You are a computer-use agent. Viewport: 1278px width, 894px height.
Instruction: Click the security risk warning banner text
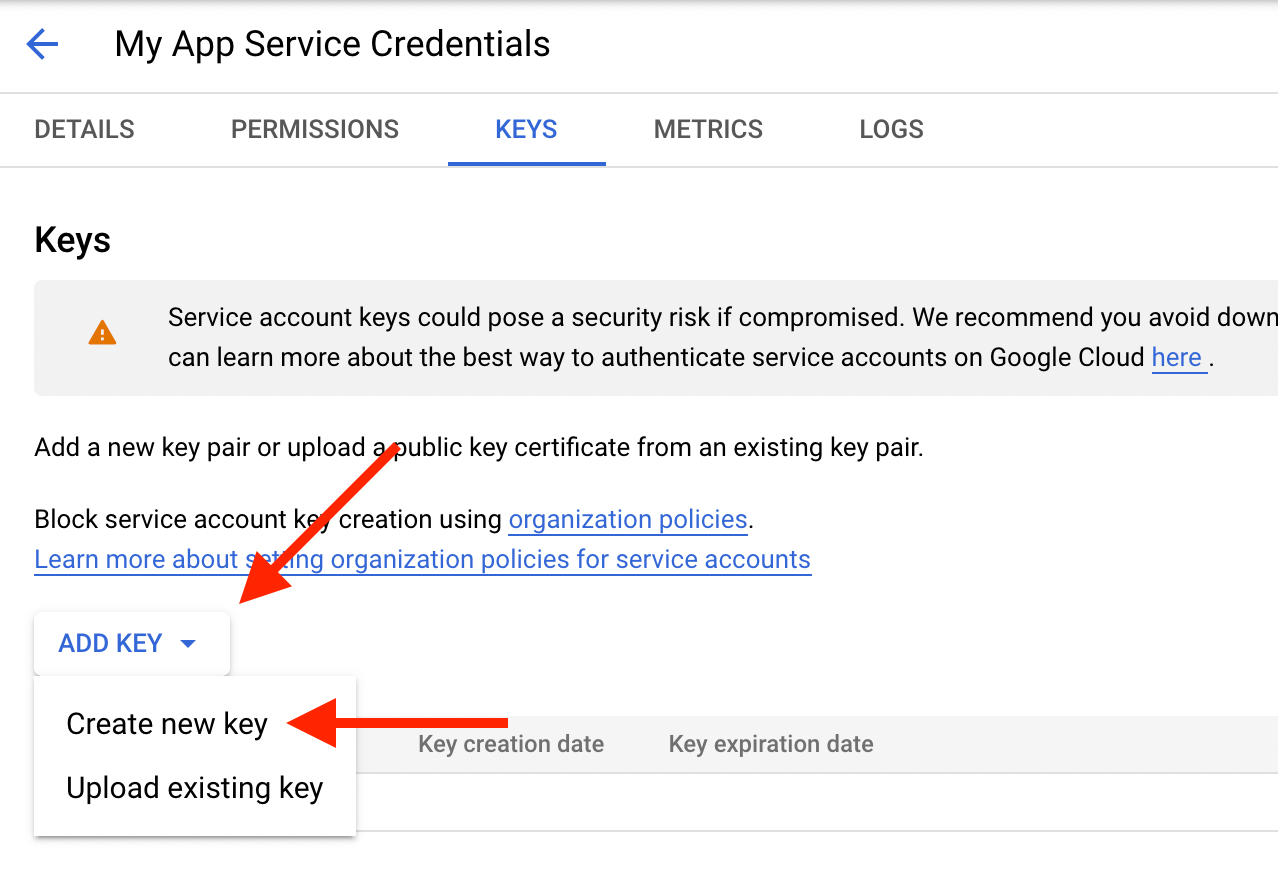click(x=722, y=337)
